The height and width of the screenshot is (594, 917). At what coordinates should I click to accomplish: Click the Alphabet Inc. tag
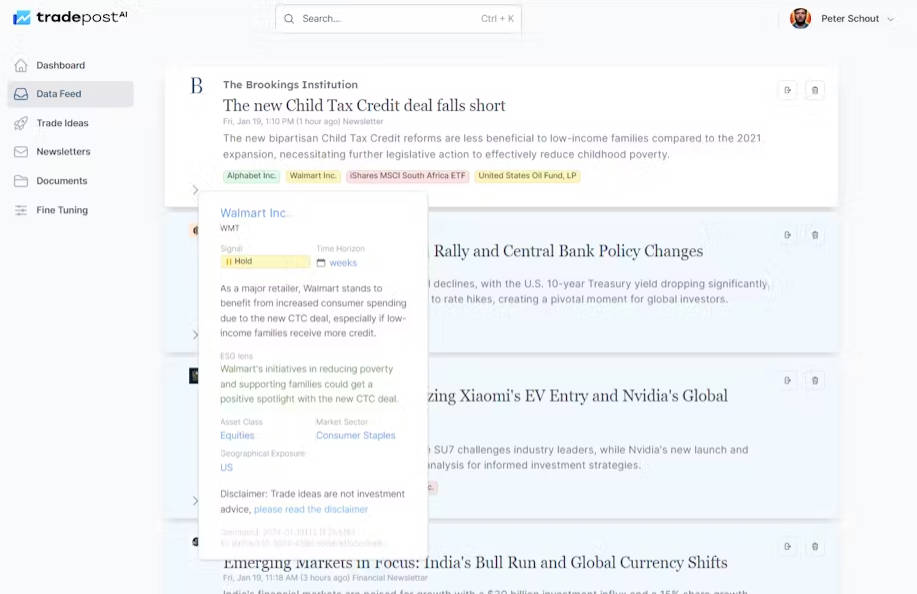pyautogui.click(x=251, y=176)
